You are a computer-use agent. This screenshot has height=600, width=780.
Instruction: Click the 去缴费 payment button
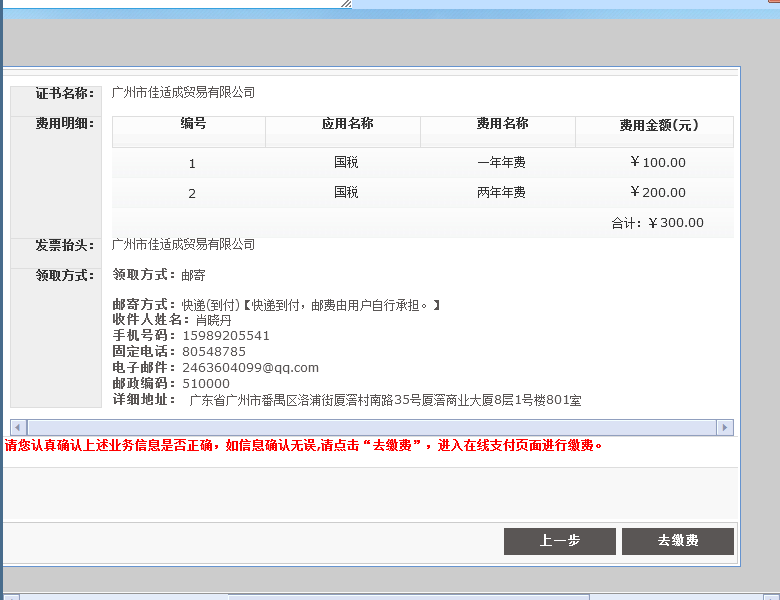click(x=678, y=541)
